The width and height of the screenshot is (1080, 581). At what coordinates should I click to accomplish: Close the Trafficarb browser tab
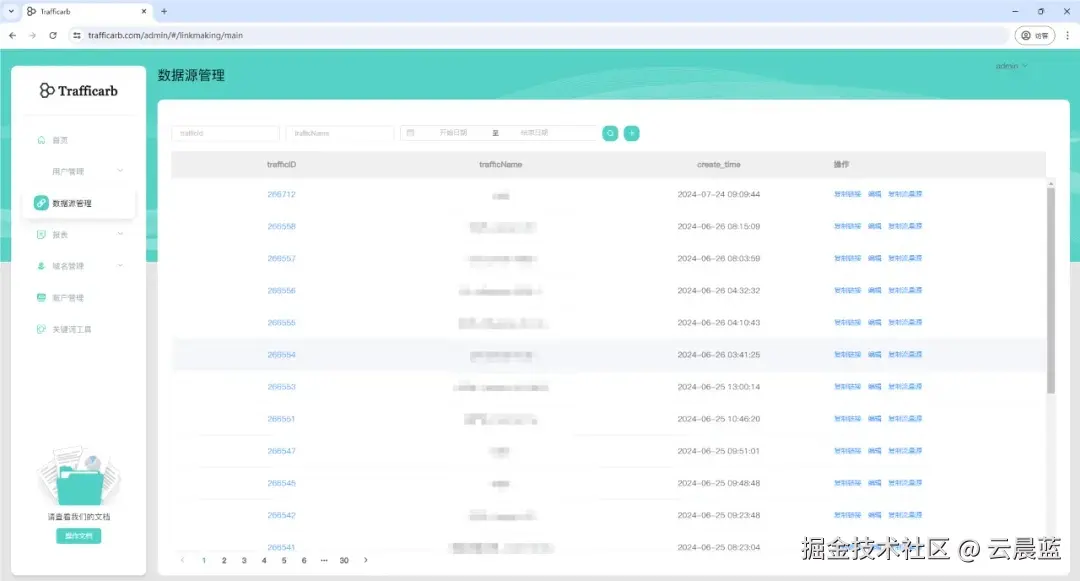(x=143, y=11)
